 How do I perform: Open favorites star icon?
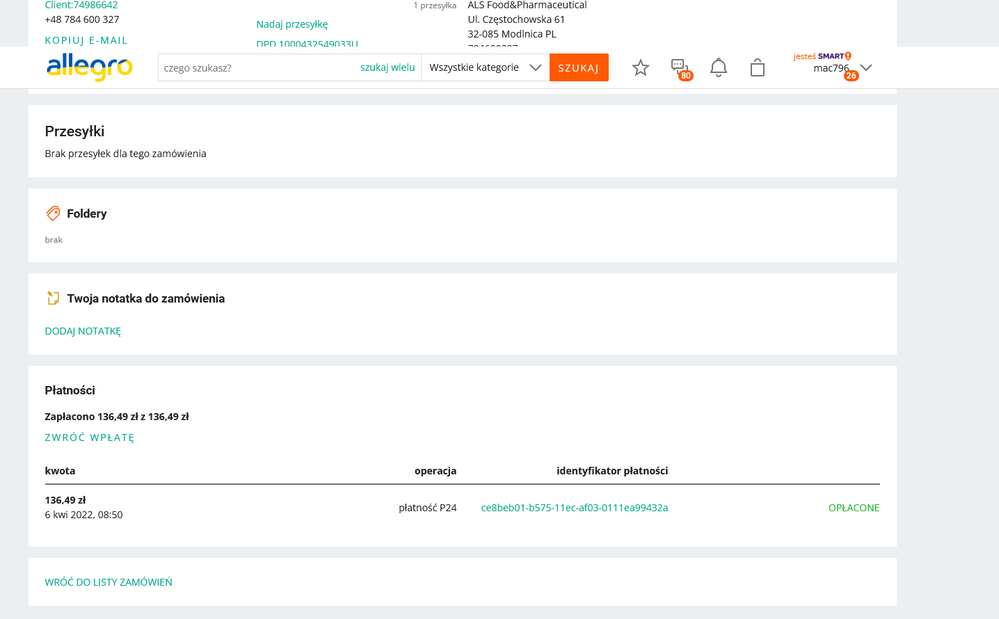pos(641,67)
